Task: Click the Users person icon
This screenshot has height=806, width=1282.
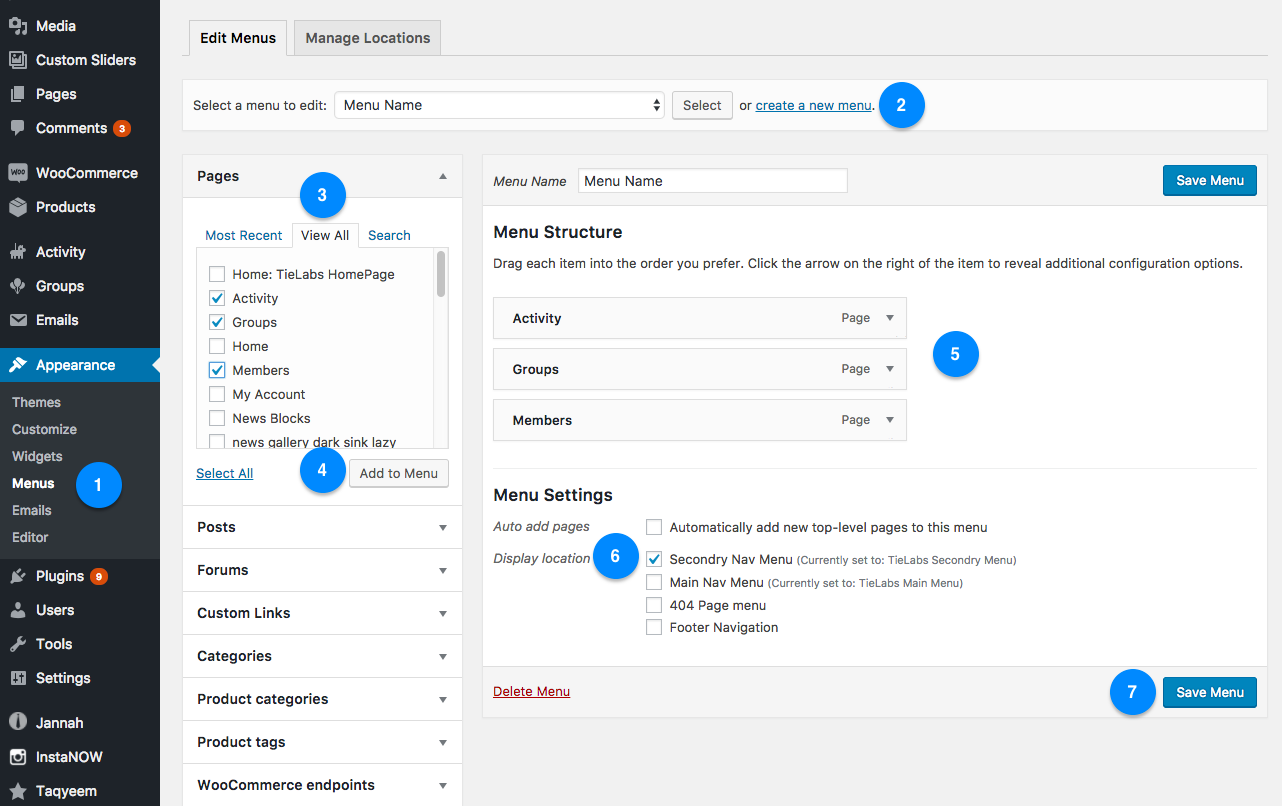Action: [17, 610]
